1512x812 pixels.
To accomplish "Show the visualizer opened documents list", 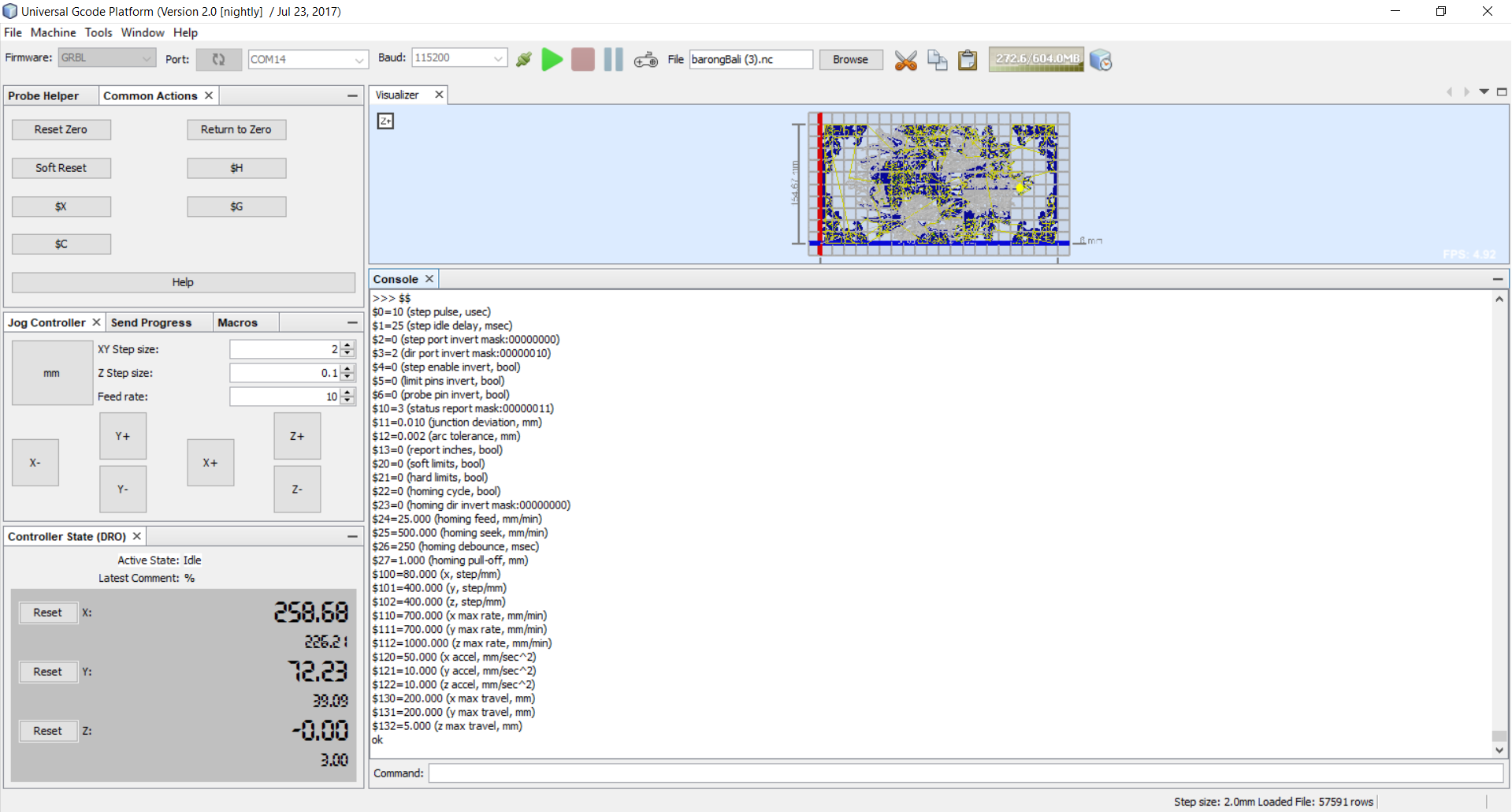I will coord(1484,91).
